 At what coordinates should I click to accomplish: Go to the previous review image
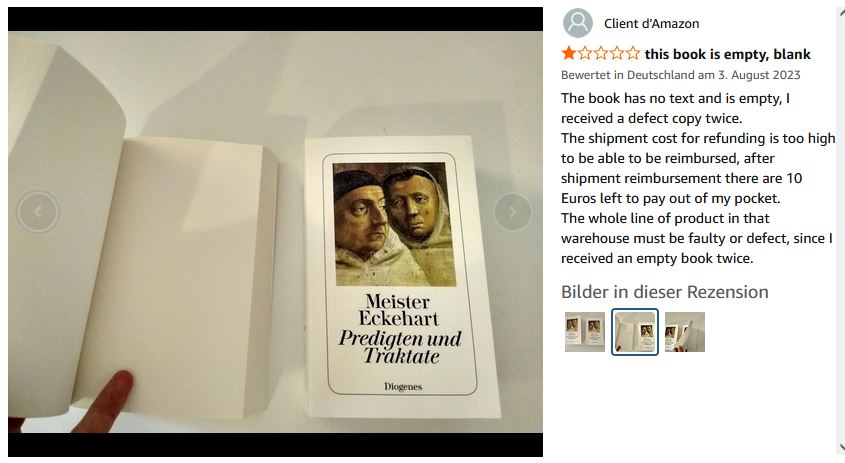(x=38, y=211)
